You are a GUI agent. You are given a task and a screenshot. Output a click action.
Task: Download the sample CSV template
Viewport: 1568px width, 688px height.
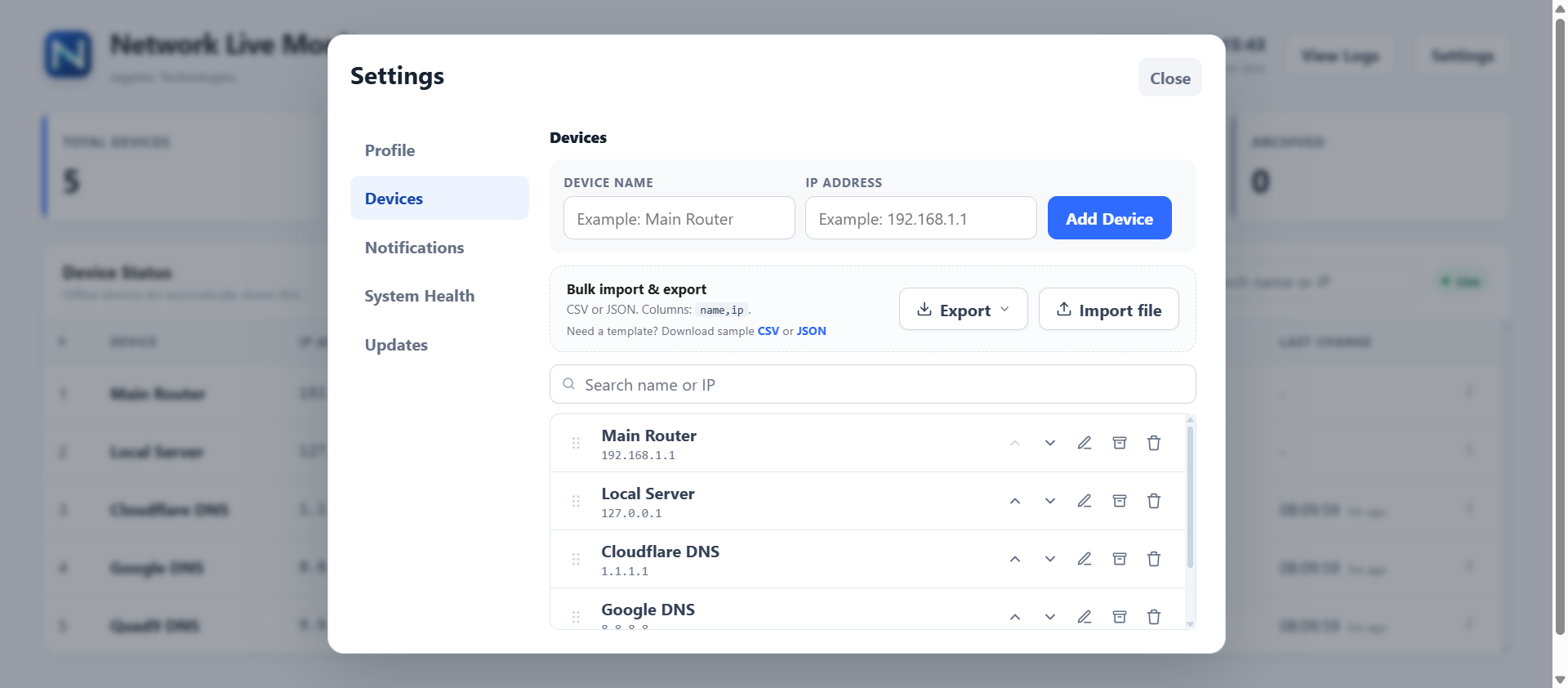pos(768,331)
